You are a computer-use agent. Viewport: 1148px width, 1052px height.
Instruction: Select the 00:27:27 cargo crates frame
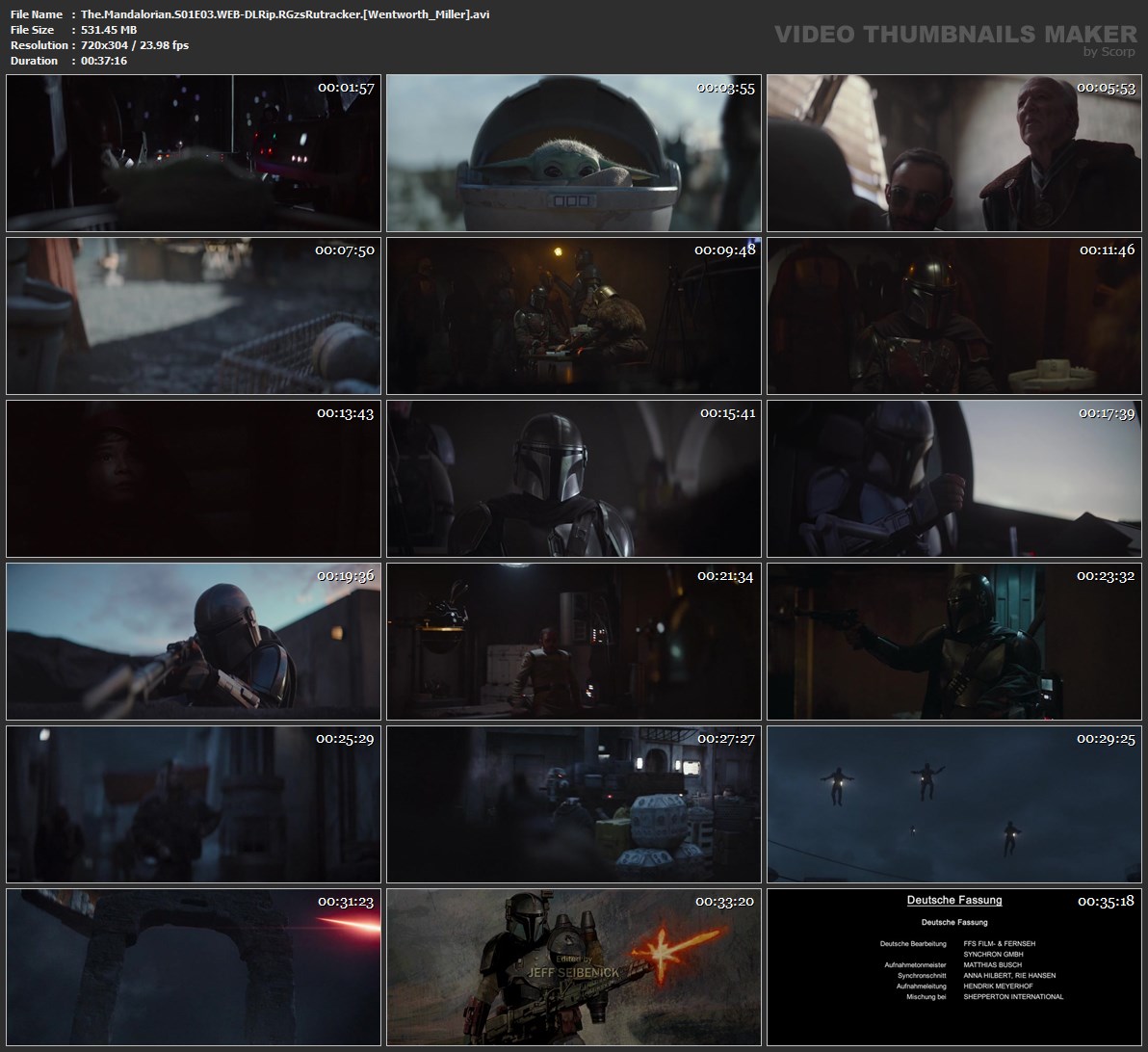[574, 804]
